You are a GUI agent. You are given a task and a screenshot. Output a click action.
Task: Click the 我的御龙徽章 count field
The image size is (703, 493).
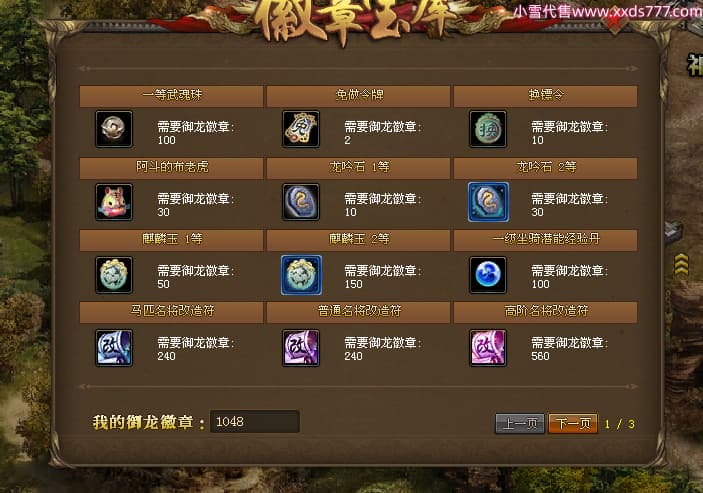pyautogui.click(x=255, y=421)
